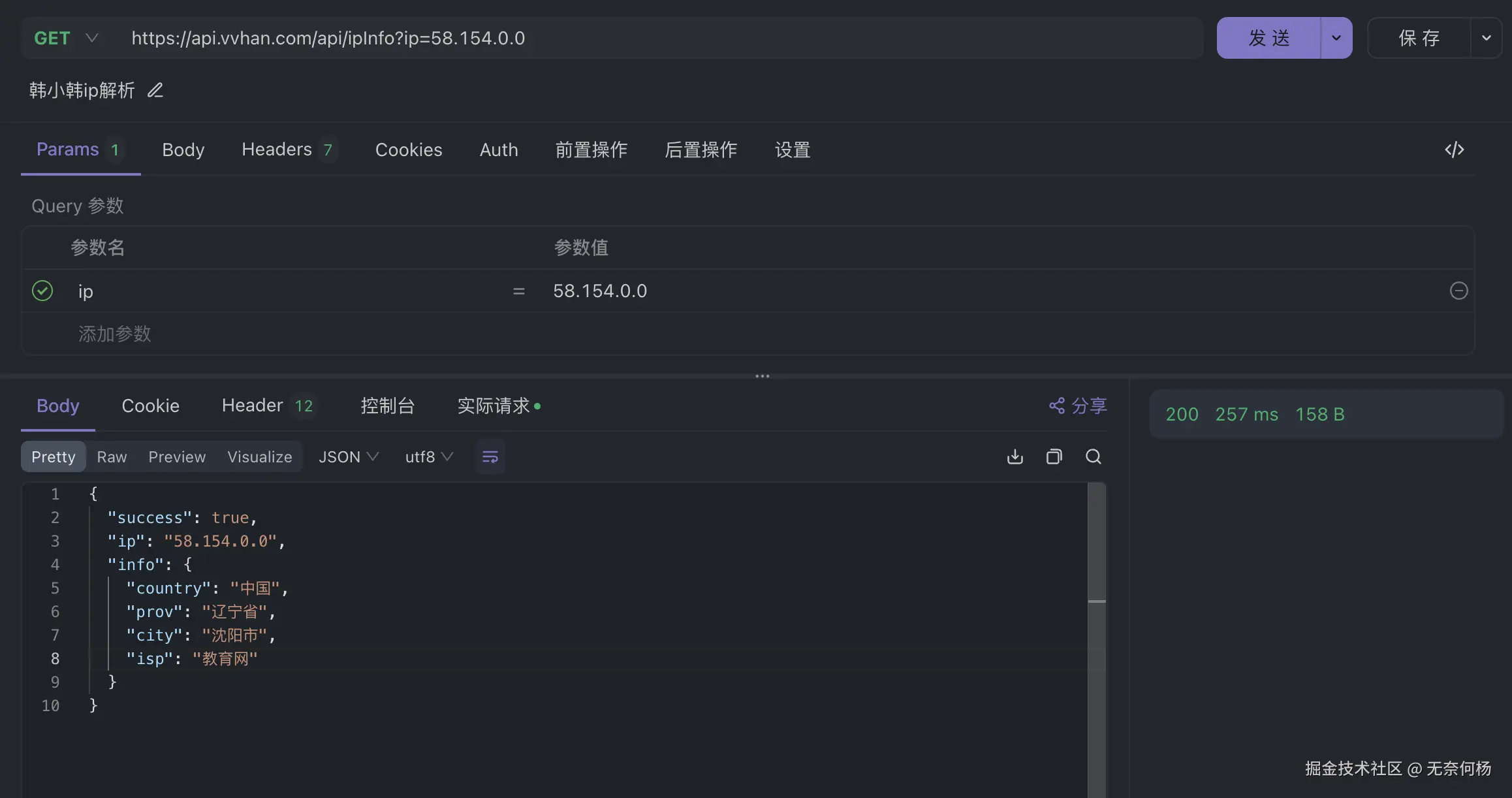Uncheck the ip parameter checkbox

point(42,291)
